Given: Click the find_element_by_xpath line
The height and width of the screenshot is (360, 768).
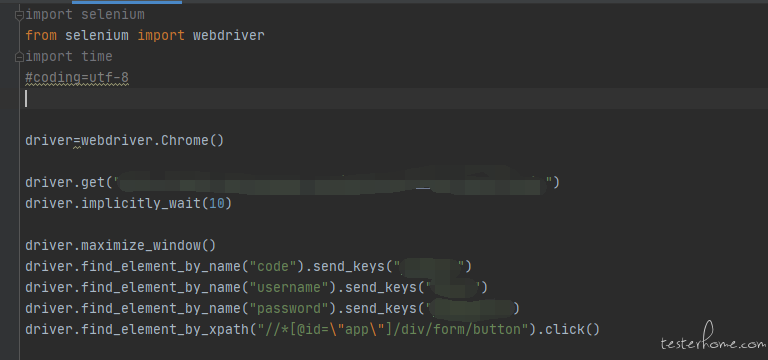Looking at the screenshot, I should pos(312,330).
